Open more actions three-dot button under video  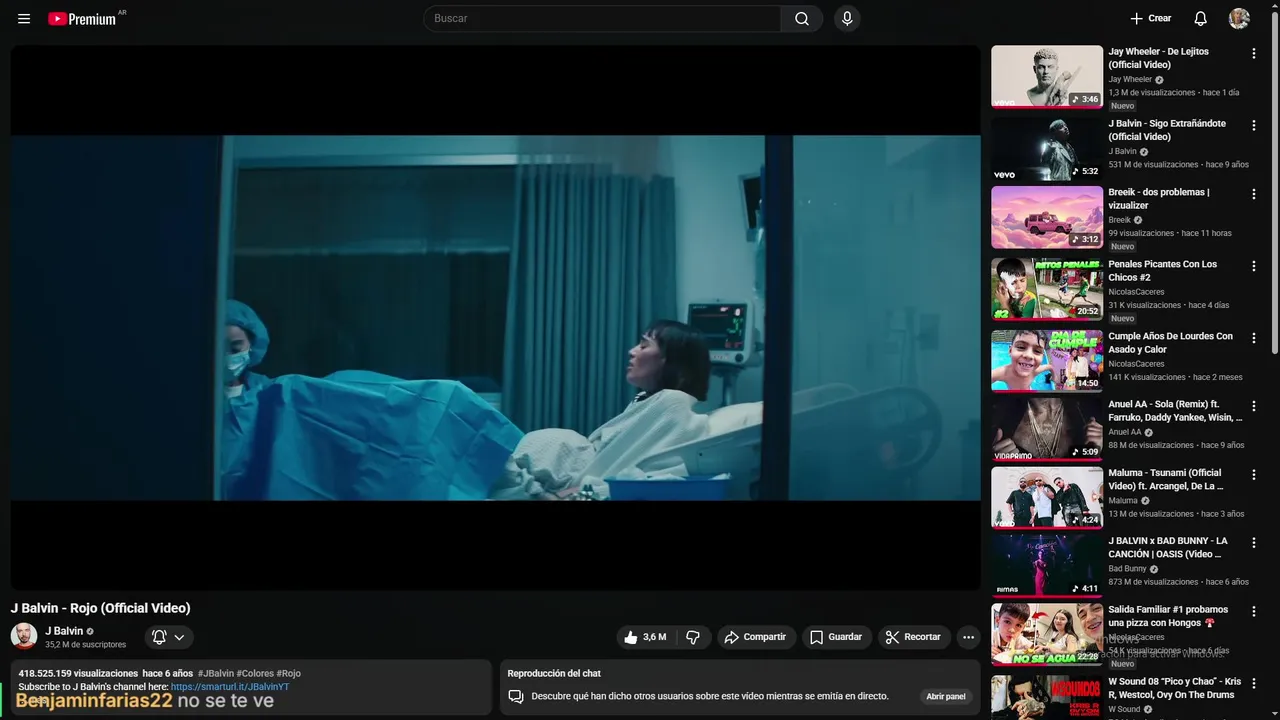tap(968, 637)
